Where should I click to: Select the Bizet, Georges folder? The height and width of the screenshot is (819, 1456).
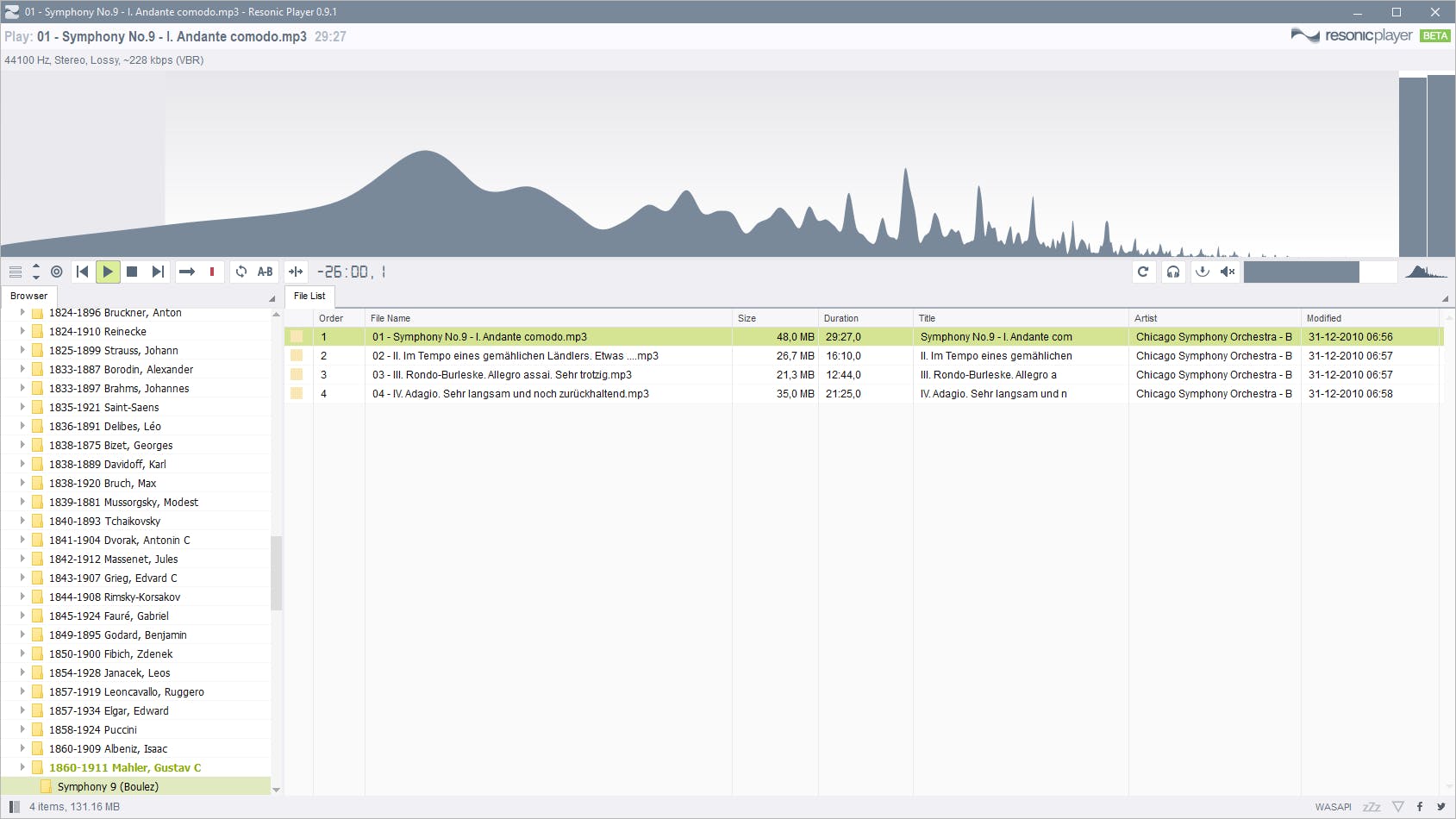click(110, 445)
